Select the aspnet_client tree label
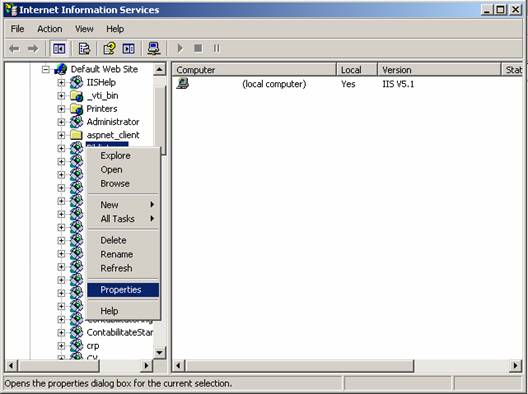This screenshot has height=394, width=528. [113, 135]
